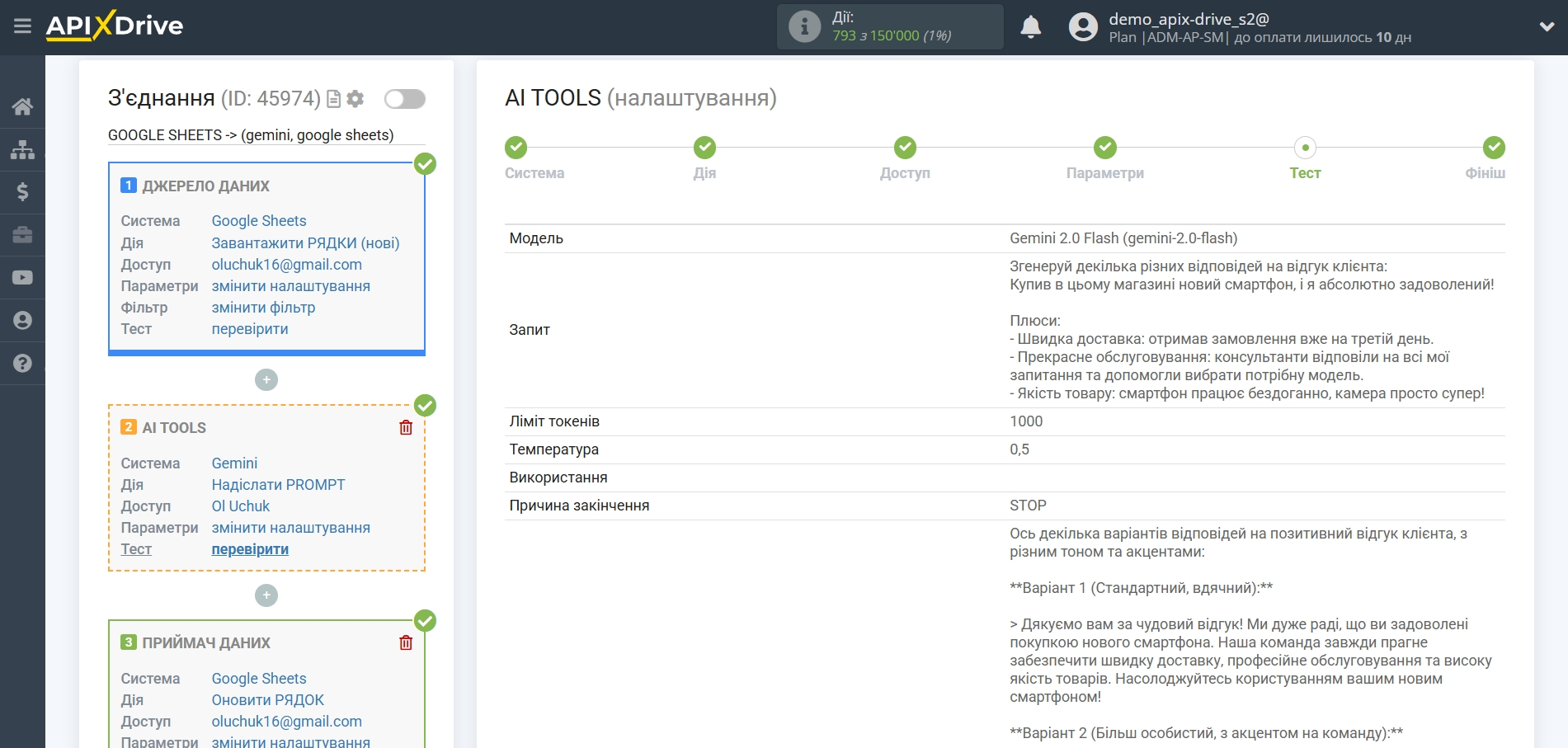Click AI TOOLS змінити налаштування link
This screenshot has width=1568, height=748.
pos(291,528)
